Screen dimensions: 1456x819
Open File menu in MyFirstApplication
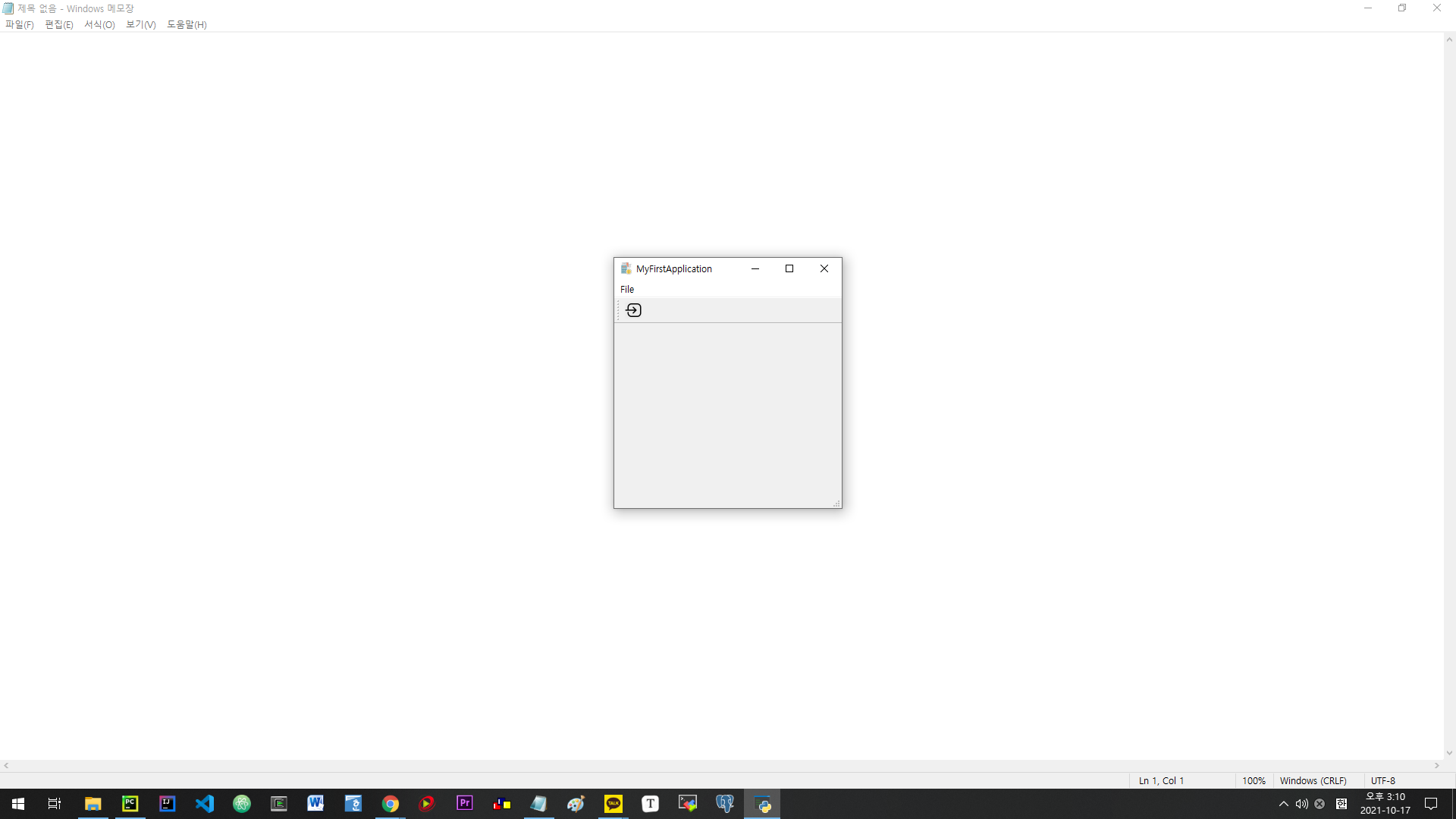click(627, 290)
